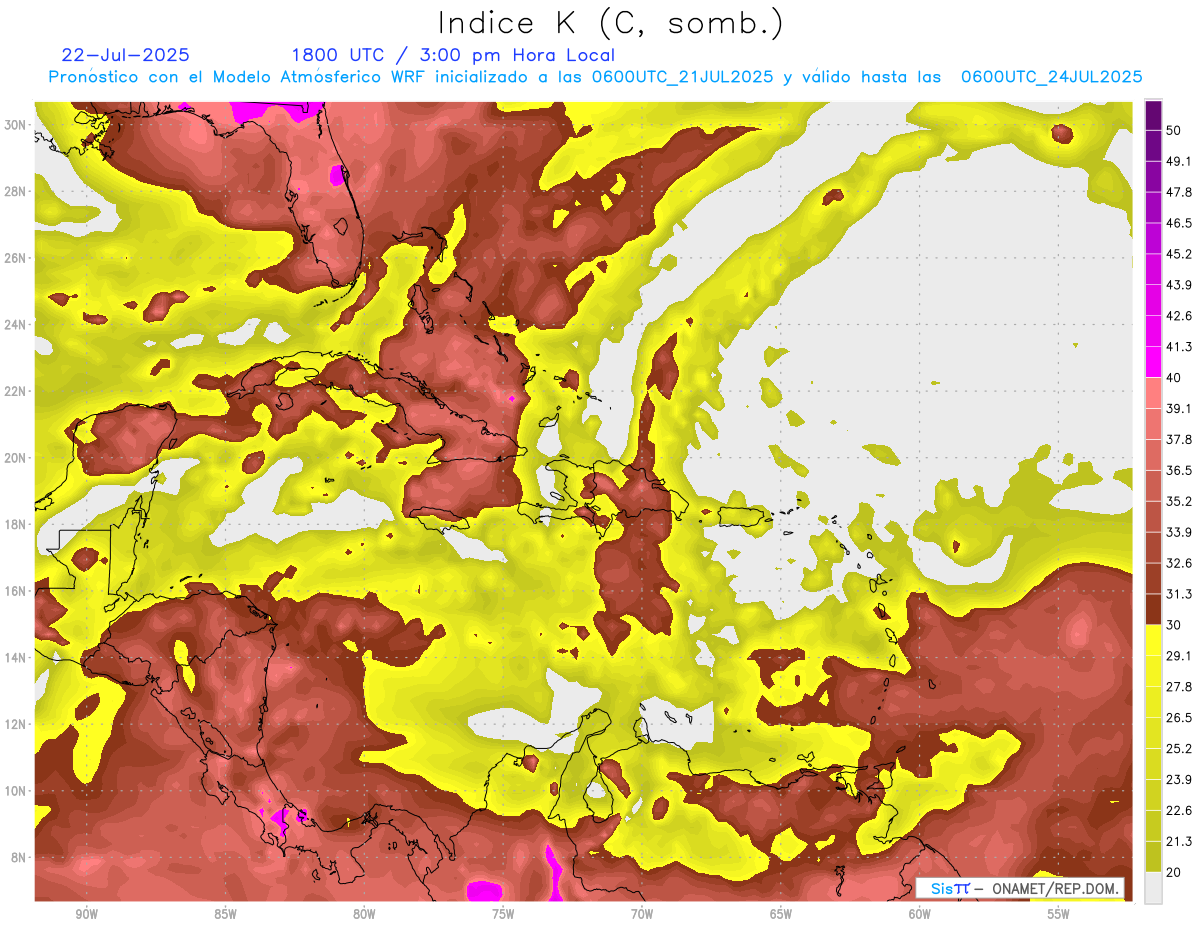Click the colorbar value "49.1"
1200x927 pixels.
pos(1179,161)
